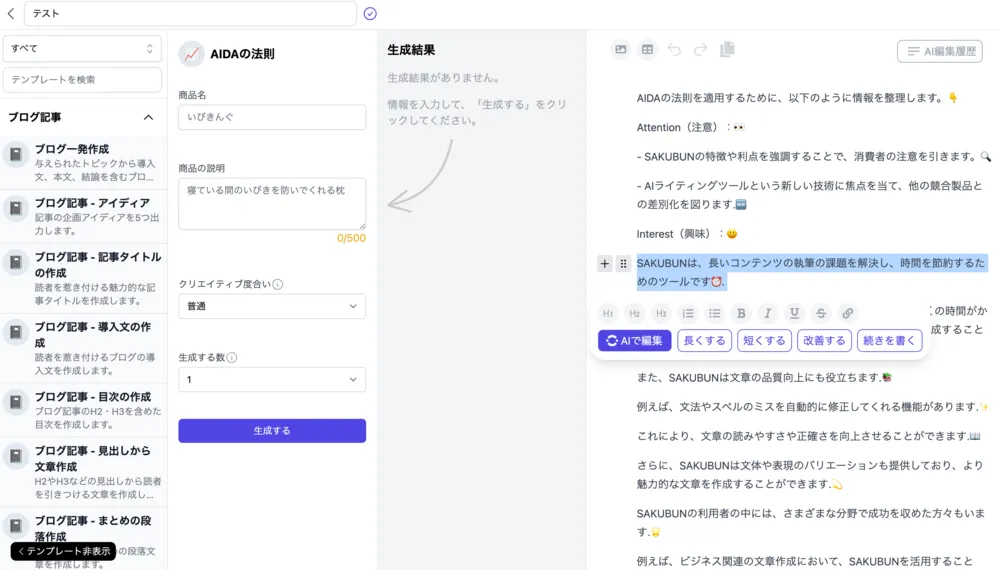Click 短くする button

click(764, 340)
